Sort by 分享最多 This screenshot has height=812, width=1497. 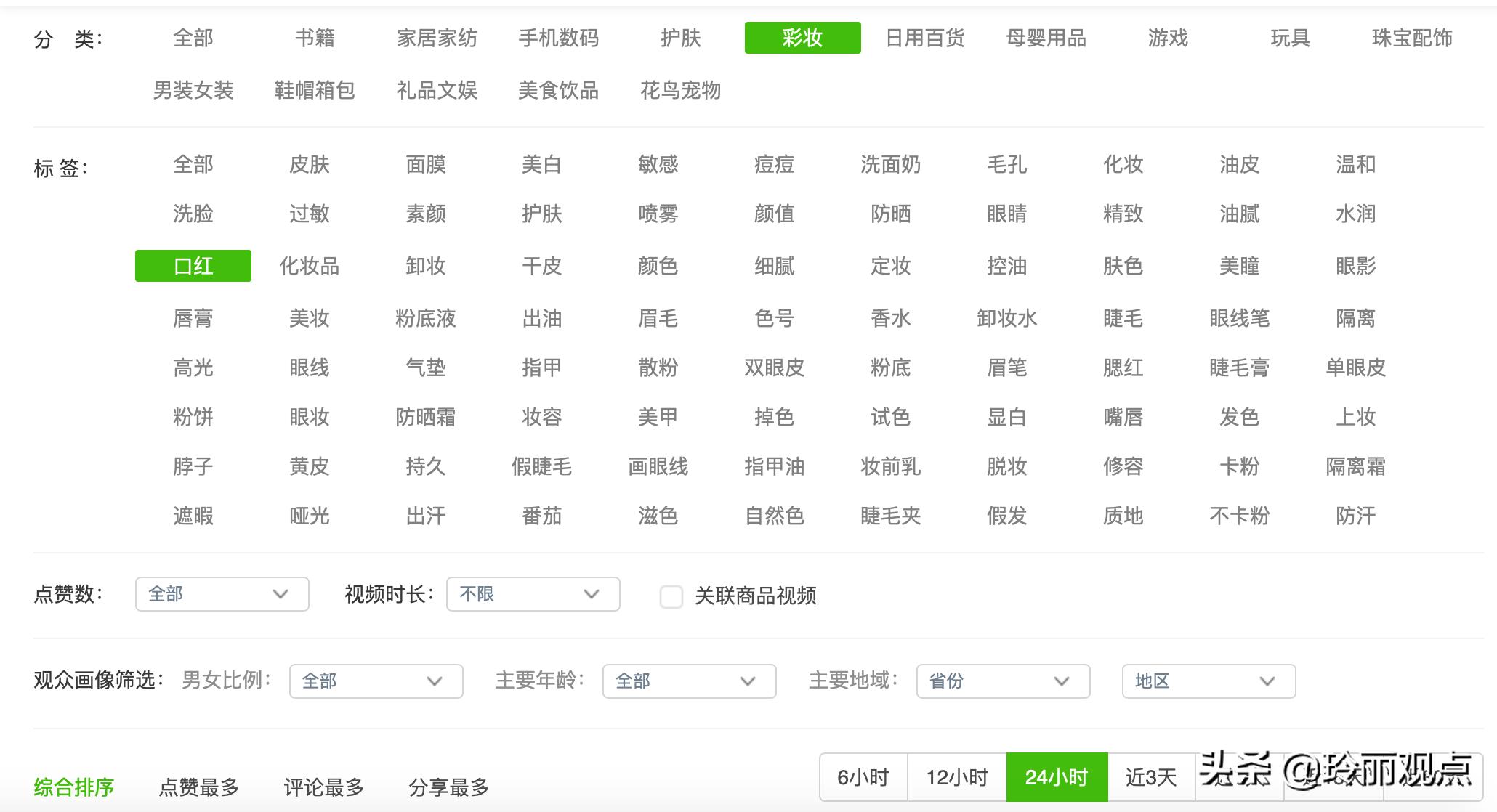pyautogui.click(x=449, y=787)
